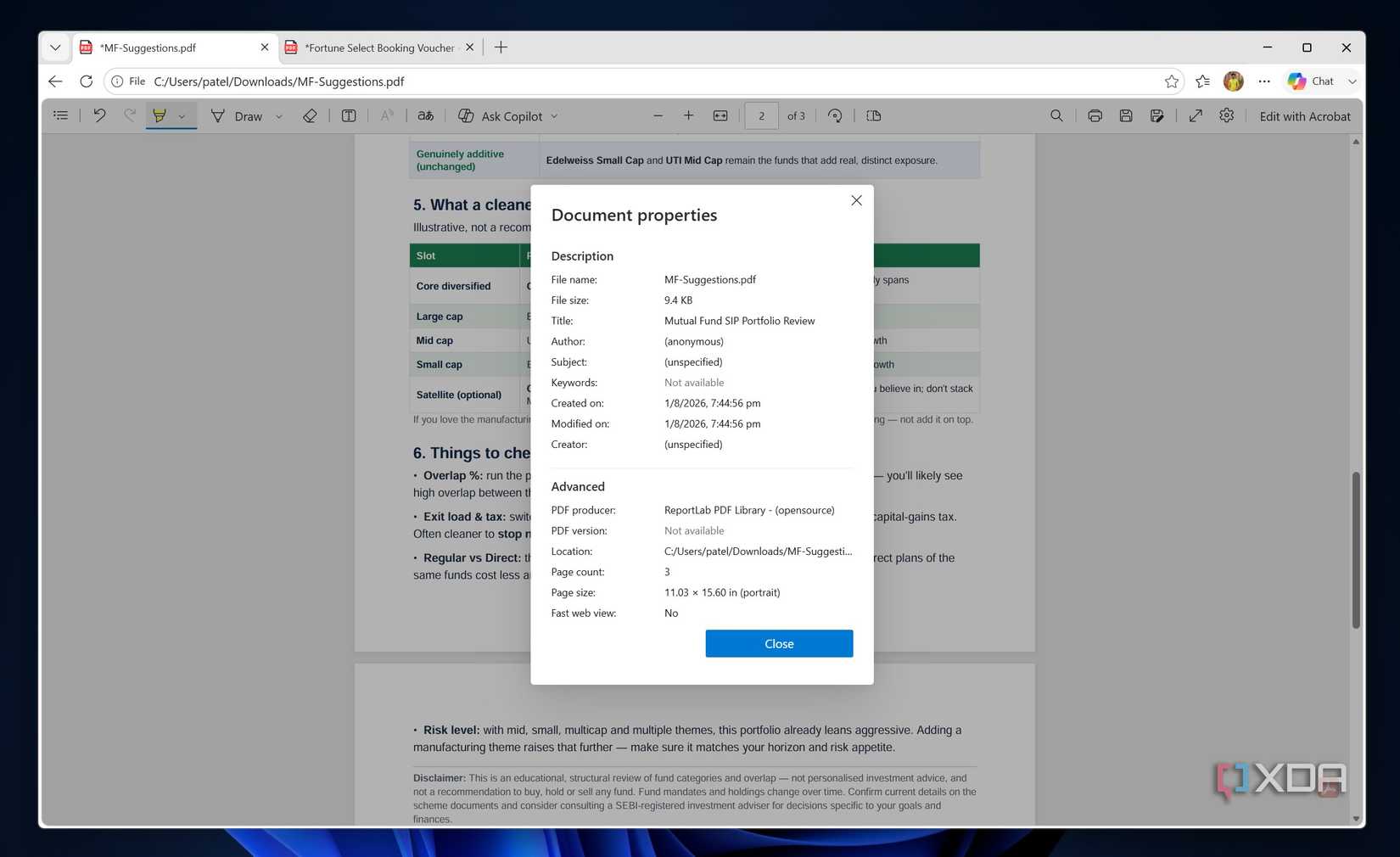Image resolution: width=1400 pixels, height=857 pixels.
Task: Print the PDF document
Action: pos(1095,115)
